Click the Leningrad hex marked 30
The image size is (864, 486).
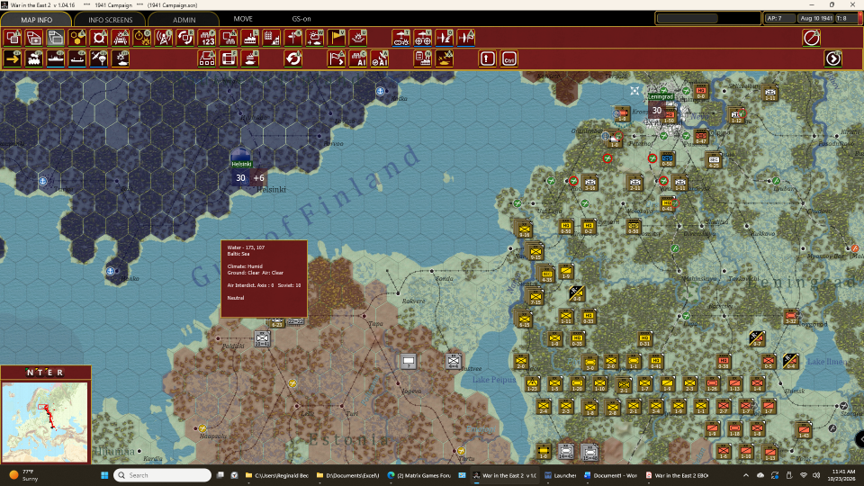(657, 110)
